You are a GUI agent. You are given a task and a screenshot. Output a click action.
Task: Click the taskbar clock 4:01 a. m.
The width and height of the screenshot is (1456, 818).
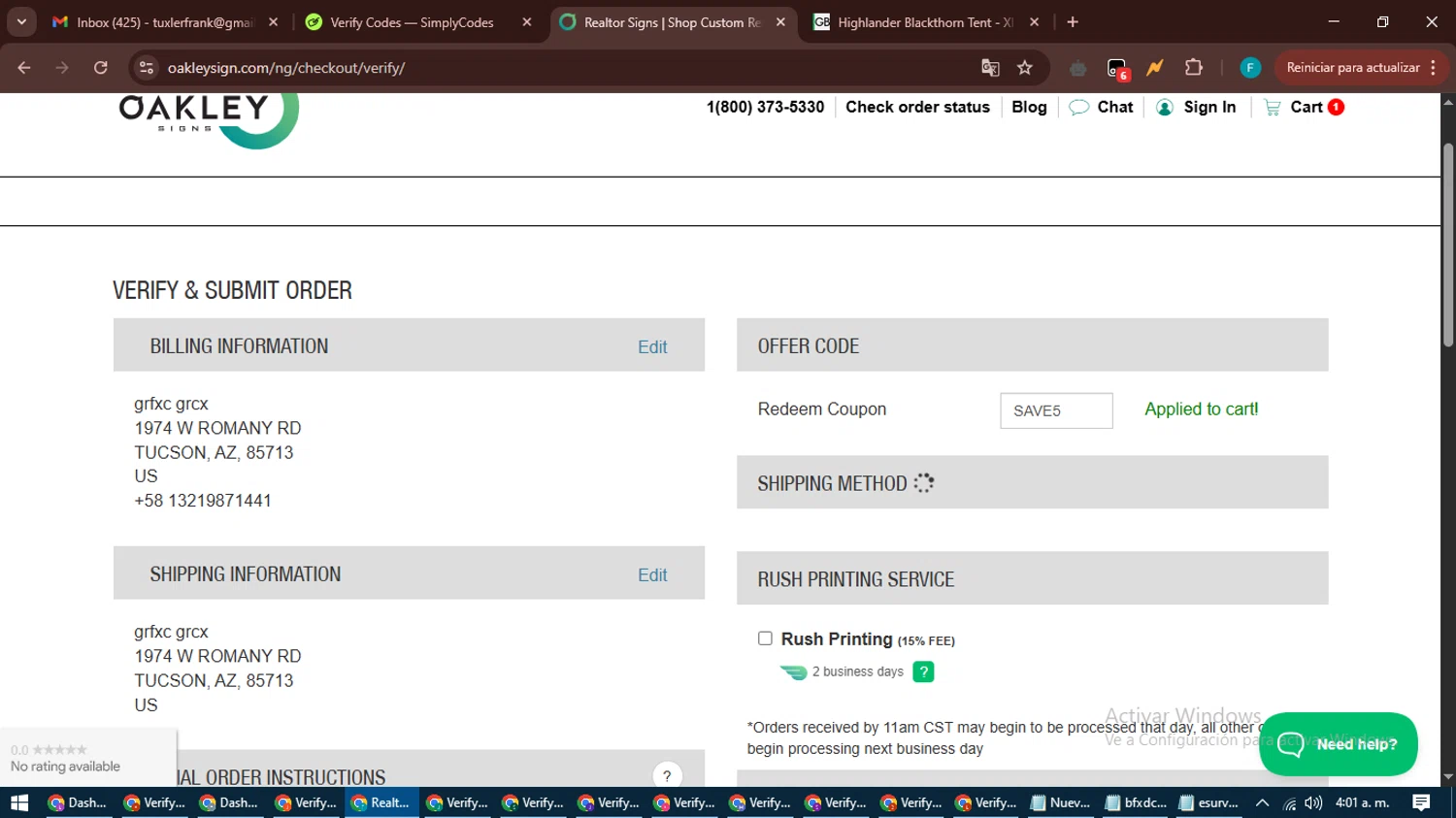click(x=1362, y=802)
